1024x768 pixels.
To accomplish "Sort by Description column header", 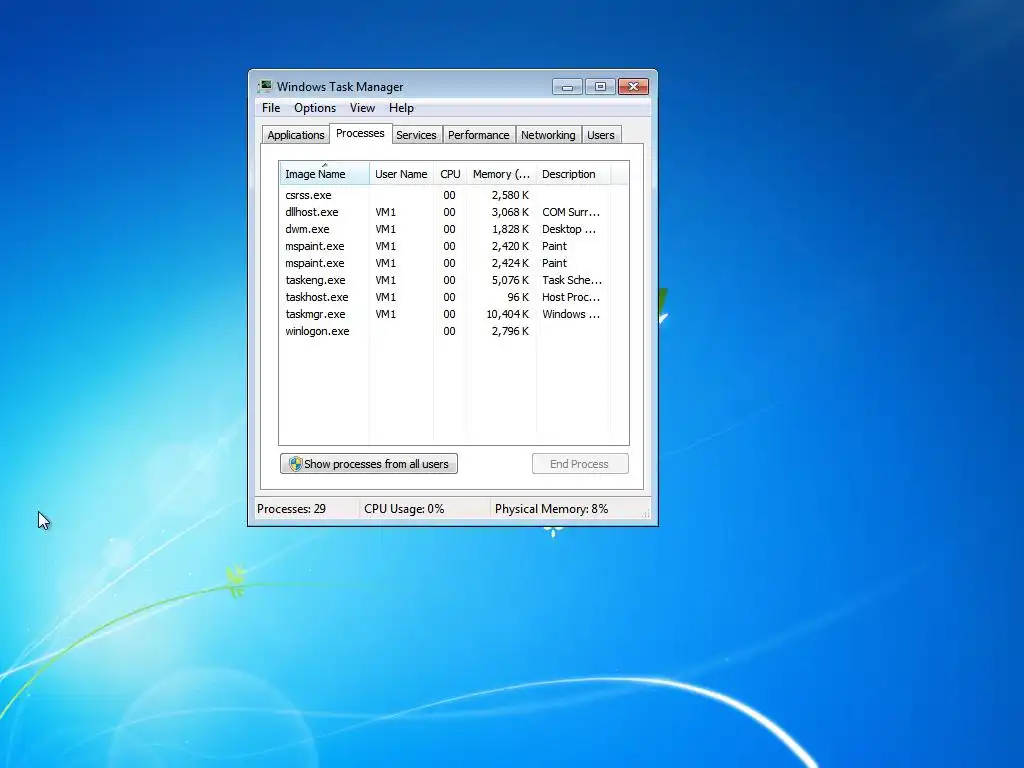I will 573,174.
